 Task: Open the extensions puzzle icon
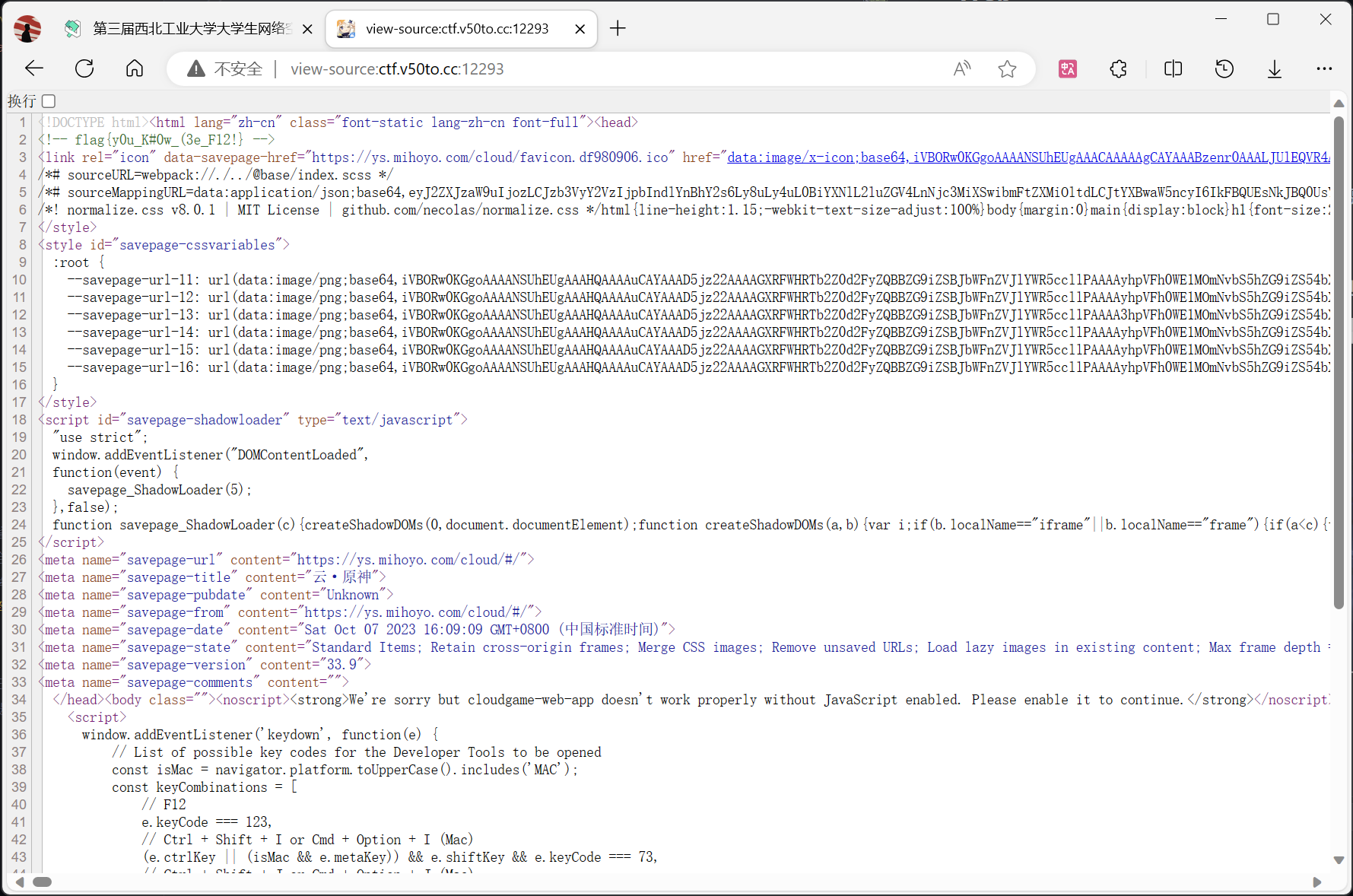(x=1118, y=69)
